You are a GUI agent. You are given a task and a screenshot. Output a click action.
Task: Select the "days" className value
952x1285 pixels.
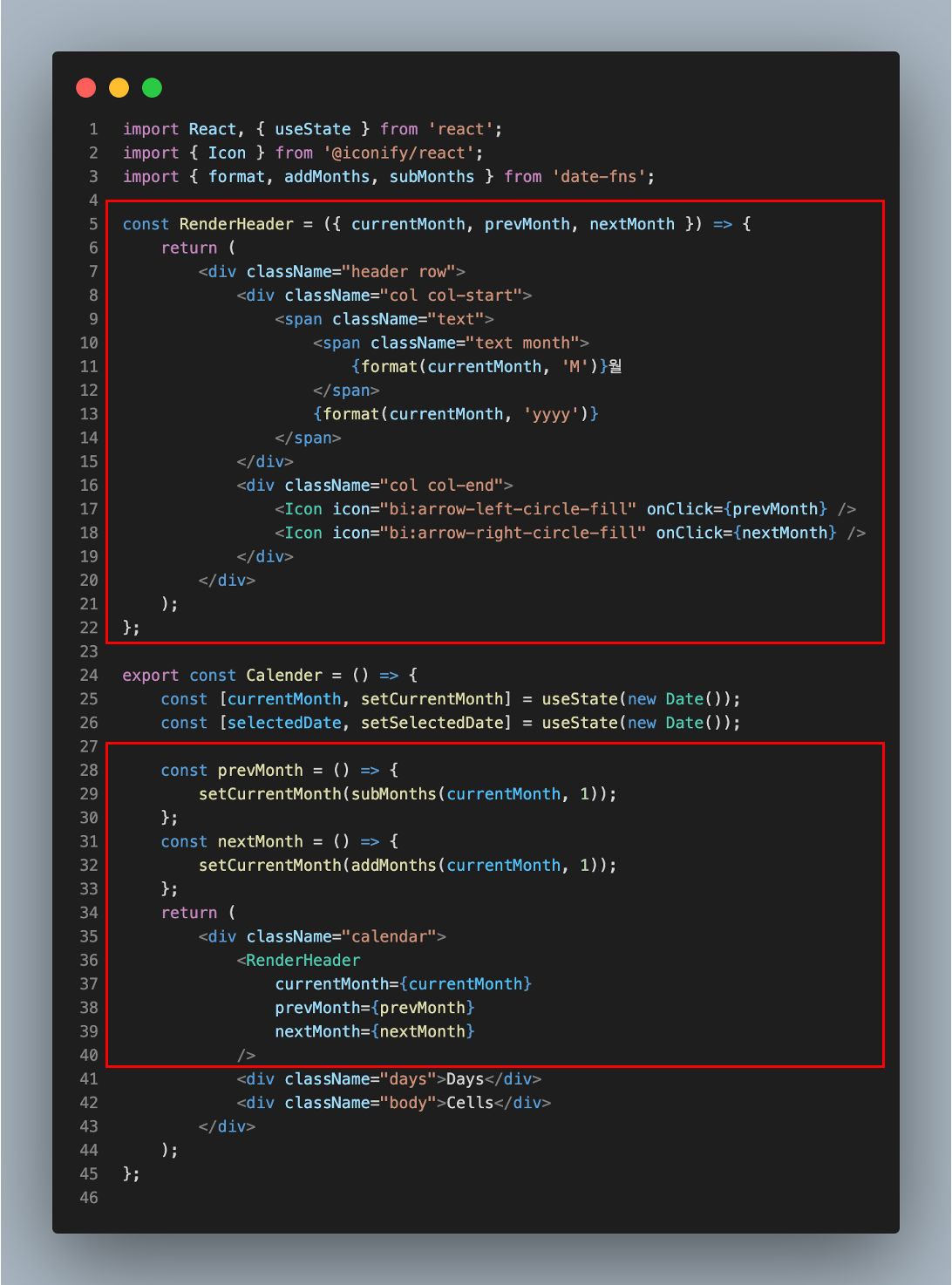pos(408,1079)
